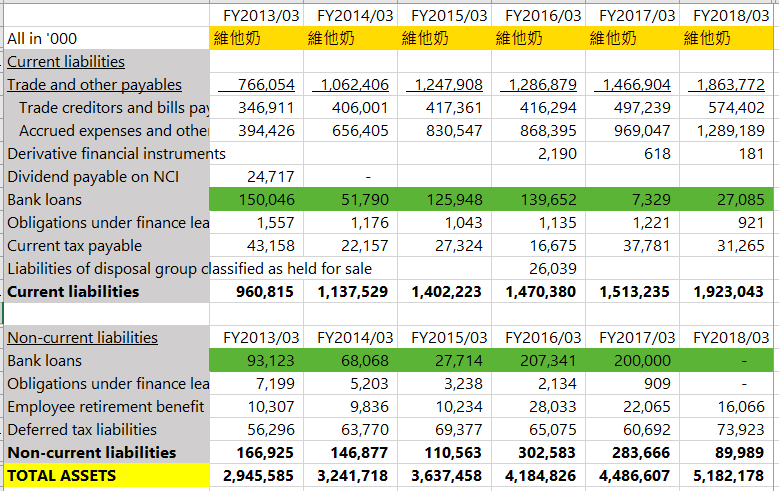Select the bold 'Current liabilities' total label
The height and width of the screenshot is (491, 779).
tap(107, 291)
